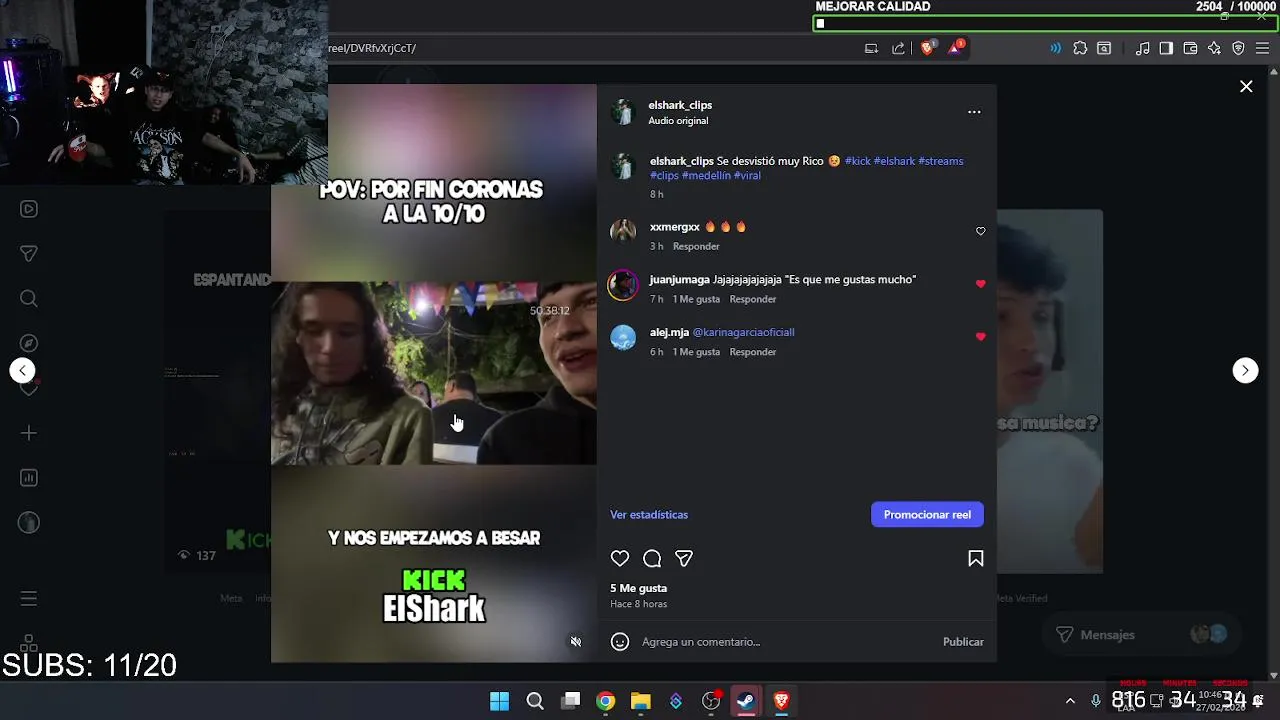The height and width of the screenshot is (720, 1280).
Task: Open Messages in the Instagram sidebar
Action: 29,254
